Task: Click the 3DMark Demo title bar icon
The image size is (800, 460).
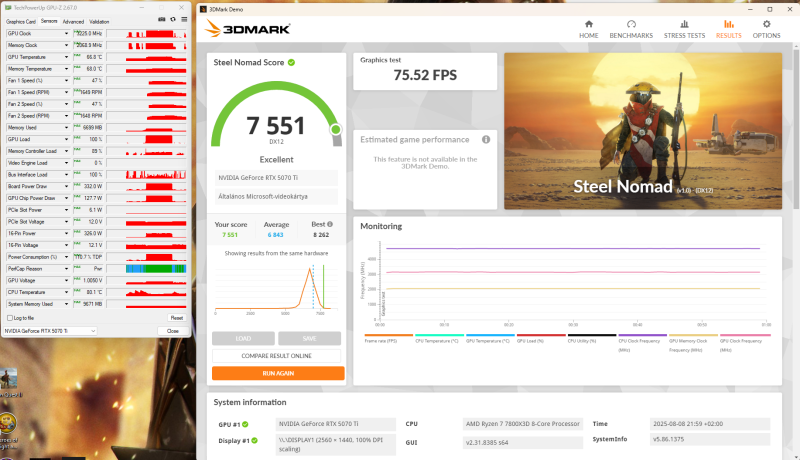Action: (x=203, y=9)
